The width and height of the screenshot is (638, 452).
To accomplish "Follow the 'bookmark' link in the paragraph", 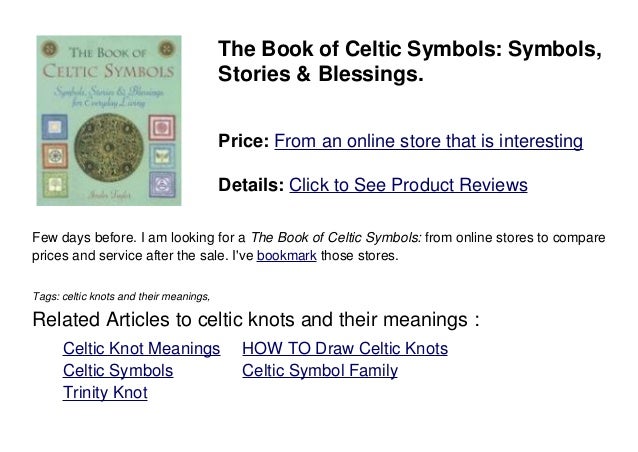I will [283, 257].
